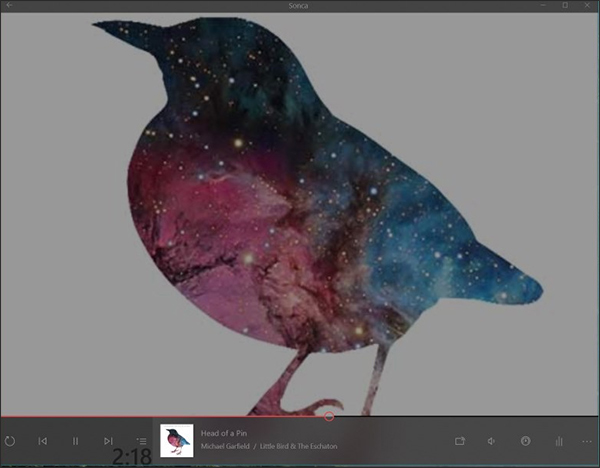600x468 pixels.
Task: Minimize the Sonca window
Action: pyautogui.click(x=541, y=6)
